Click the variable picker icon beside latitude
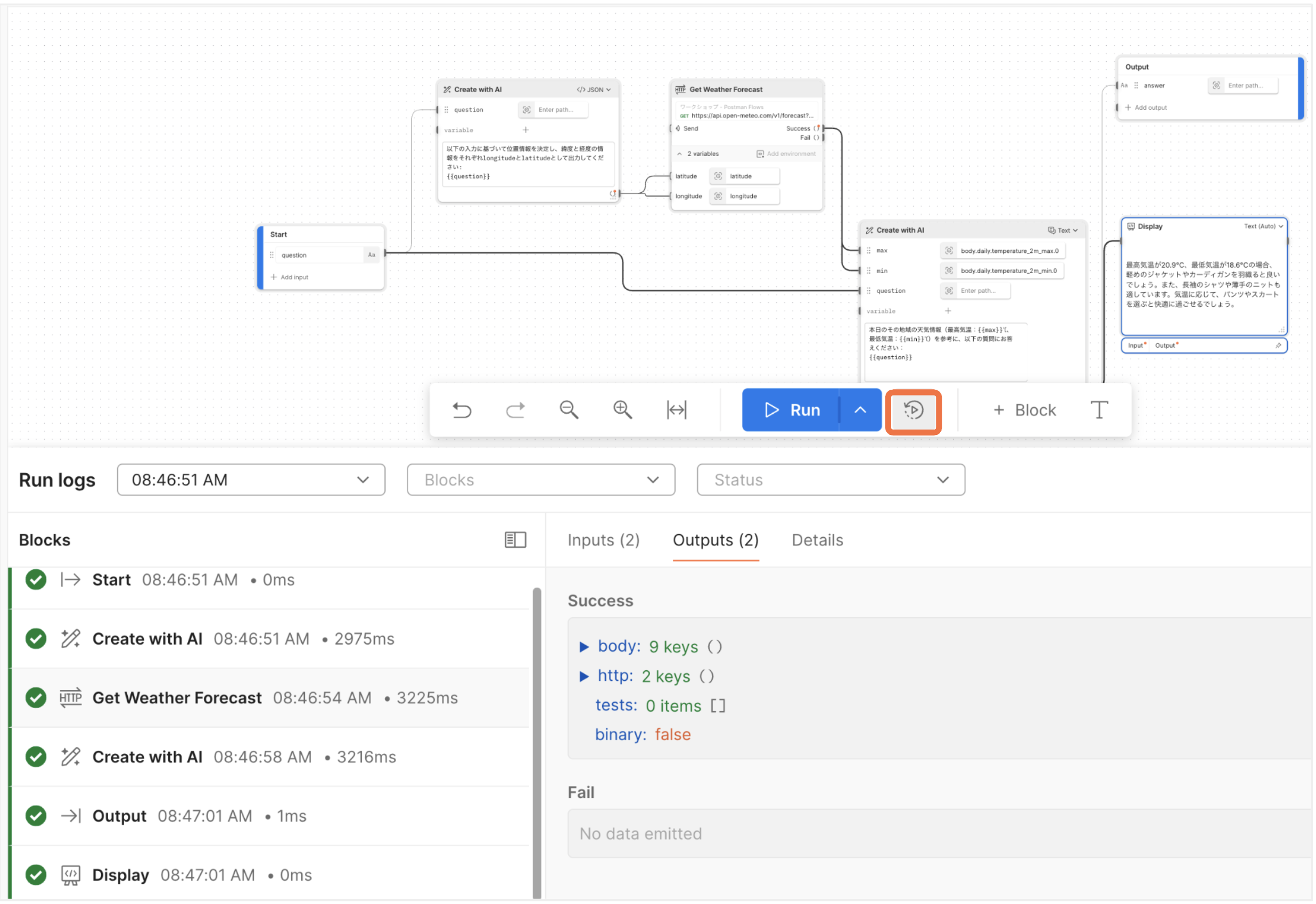 pos(718,176)
